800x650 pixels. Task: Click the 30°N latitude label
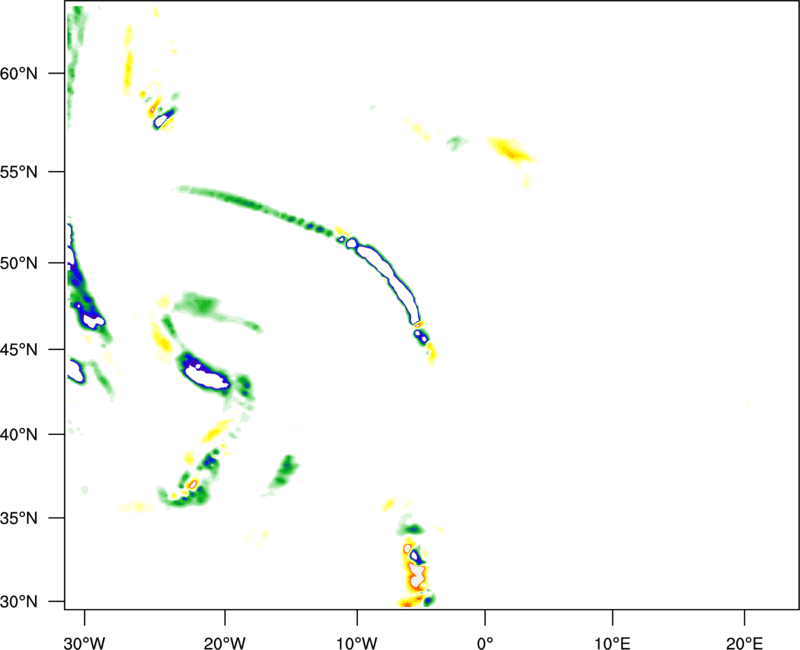pos(19,602)
